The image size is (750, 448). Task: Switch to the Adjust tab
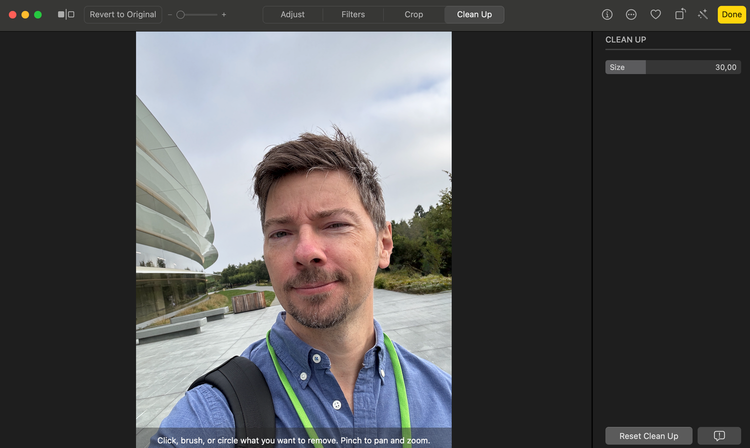(293, 15)
